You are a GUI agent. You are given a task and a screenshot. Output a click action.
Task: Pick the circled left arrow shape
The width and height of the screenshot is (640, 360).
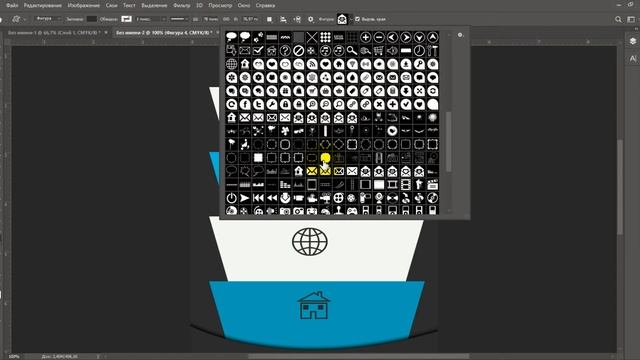[392, 38]
